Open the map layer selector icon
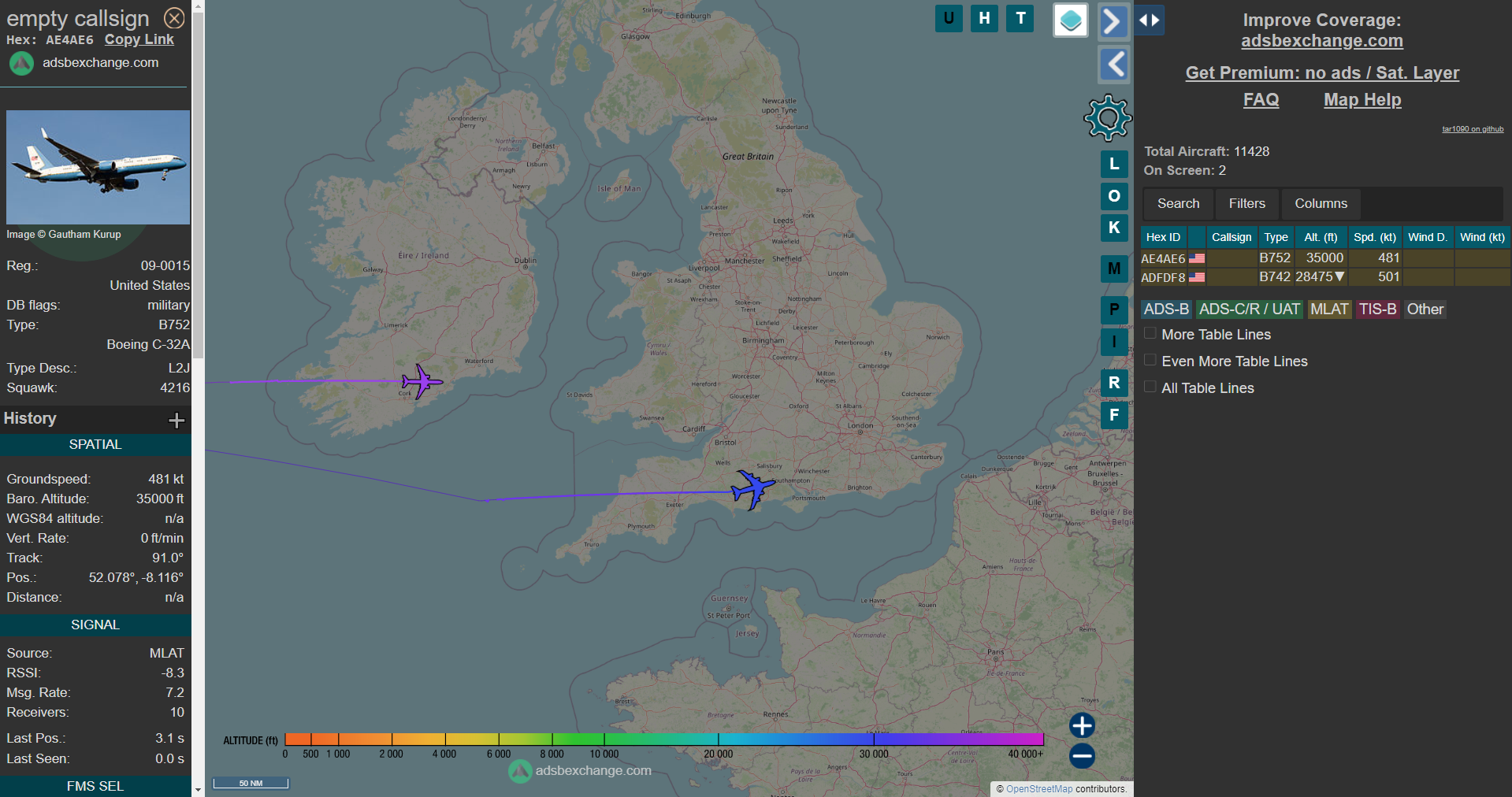Viewport: 1512px width, 797px height. click(1071, 20)
